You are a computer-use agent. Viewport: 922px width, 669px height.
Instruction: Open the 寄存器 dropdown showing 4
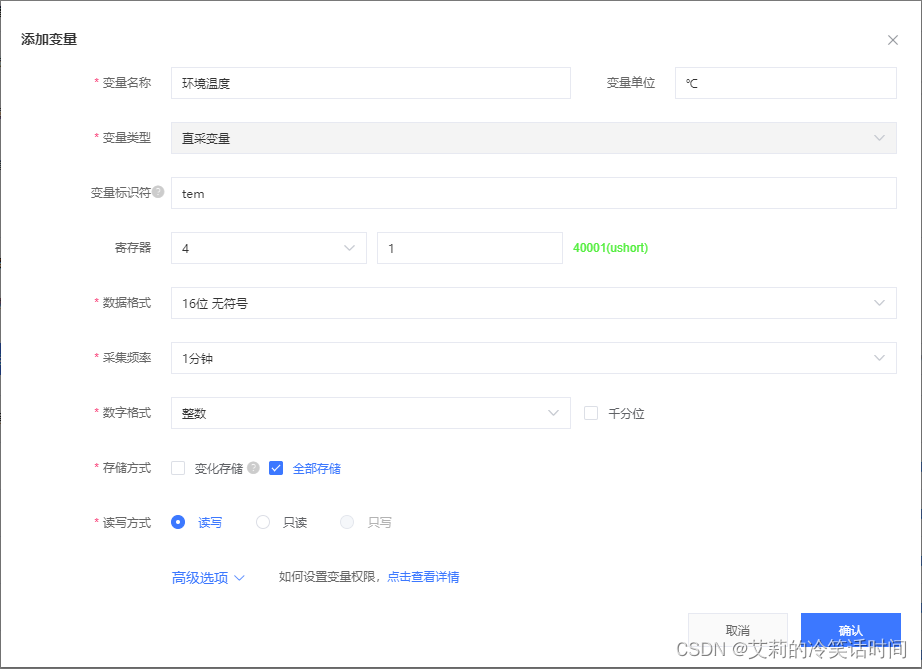pos(269,248)
